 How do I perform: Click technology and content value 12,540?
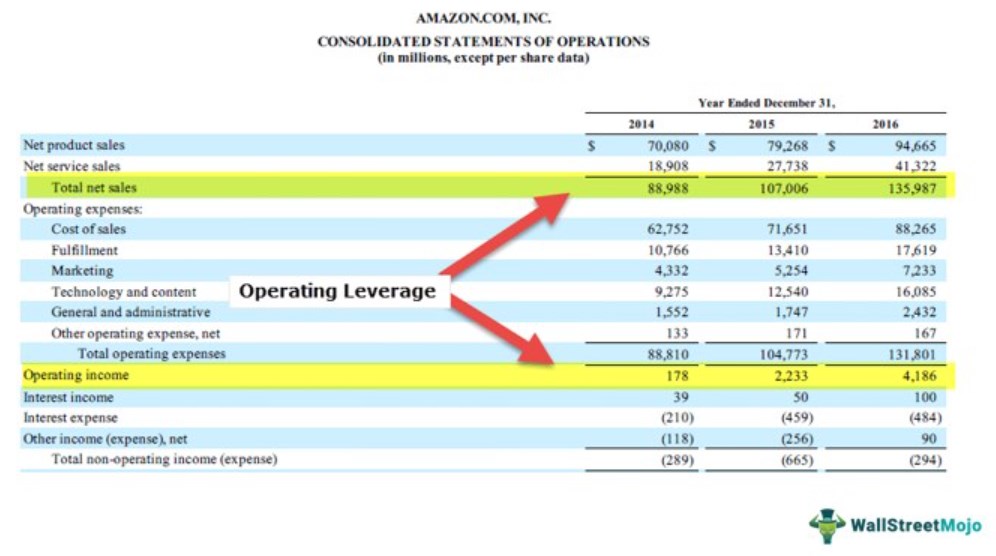[x=788, y=292]
